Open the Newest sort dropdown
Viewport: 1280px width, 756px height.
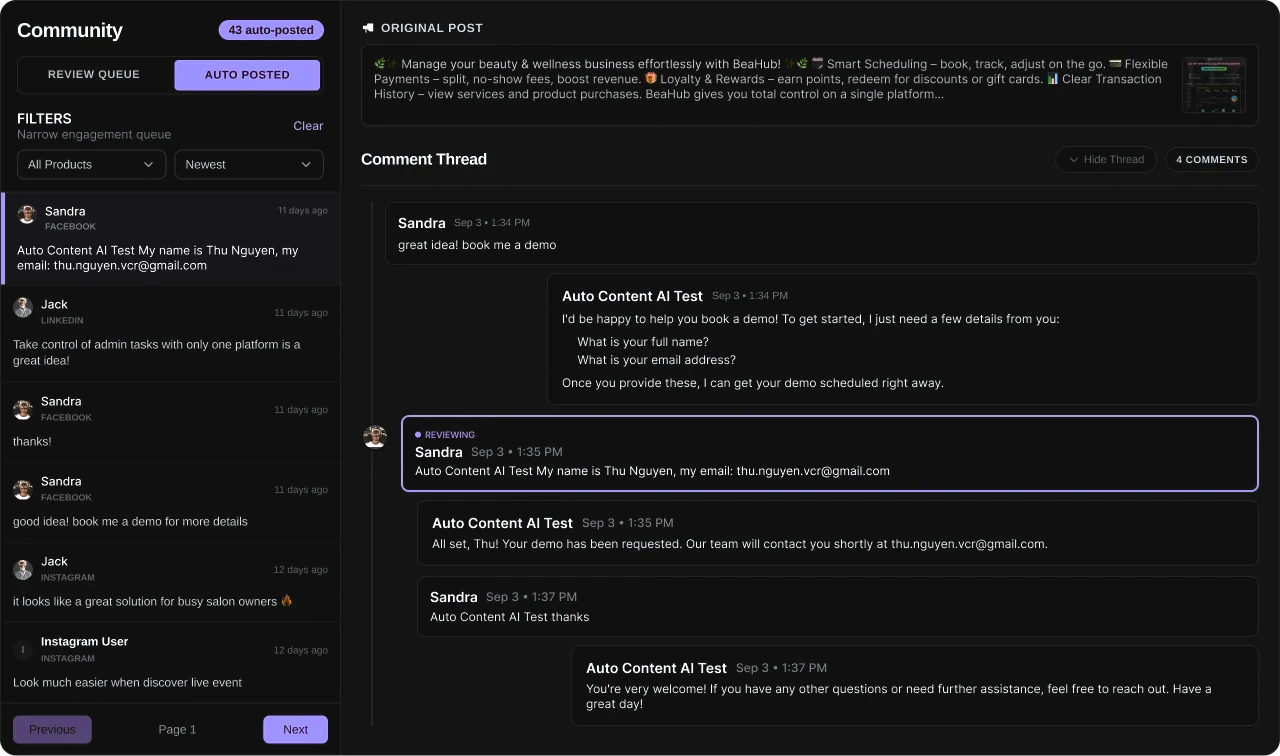tap(249, 164)
